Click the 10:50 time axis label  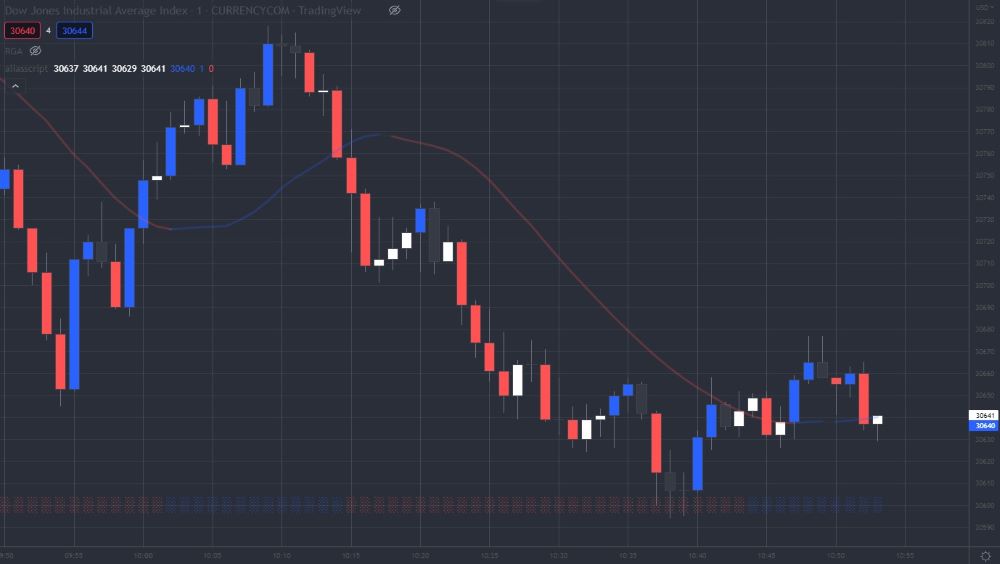point(836,553)
